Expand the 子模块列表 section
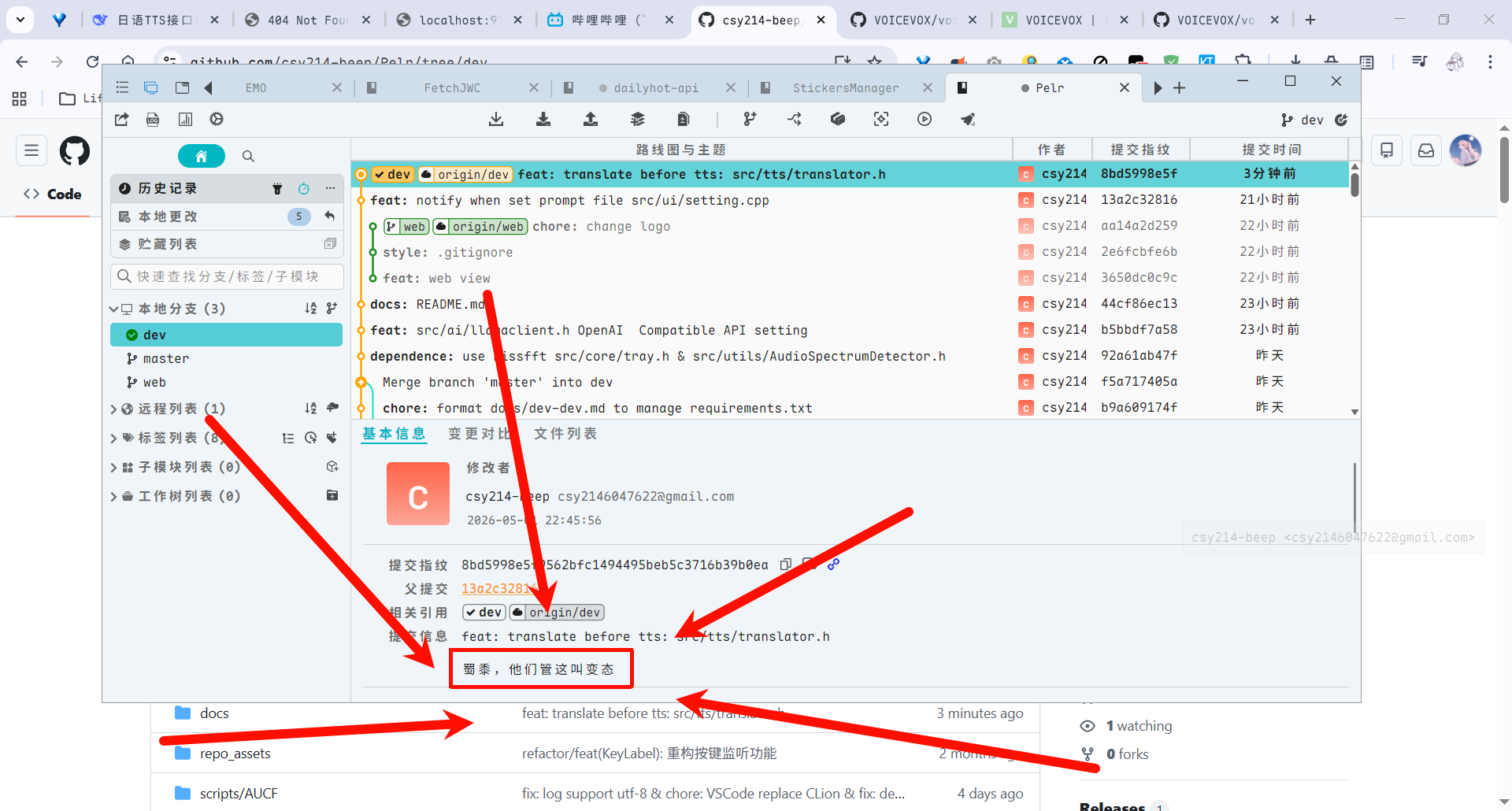The width and height of the screenshot is (1512, 811). point(114,467)
